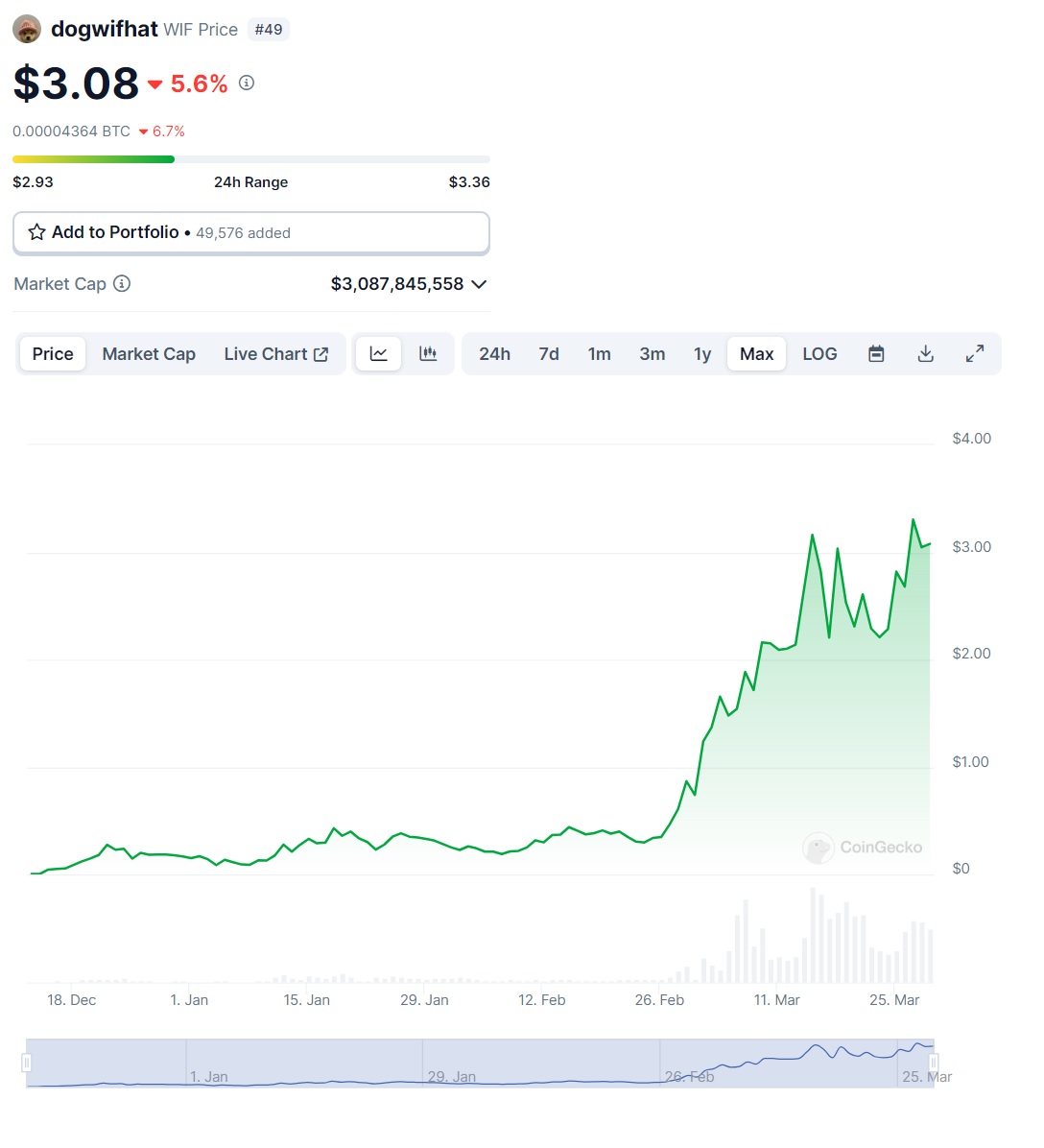Open the Live Chart link
This screenshot has width=1044, height=1148.
[x=267, y=353]
